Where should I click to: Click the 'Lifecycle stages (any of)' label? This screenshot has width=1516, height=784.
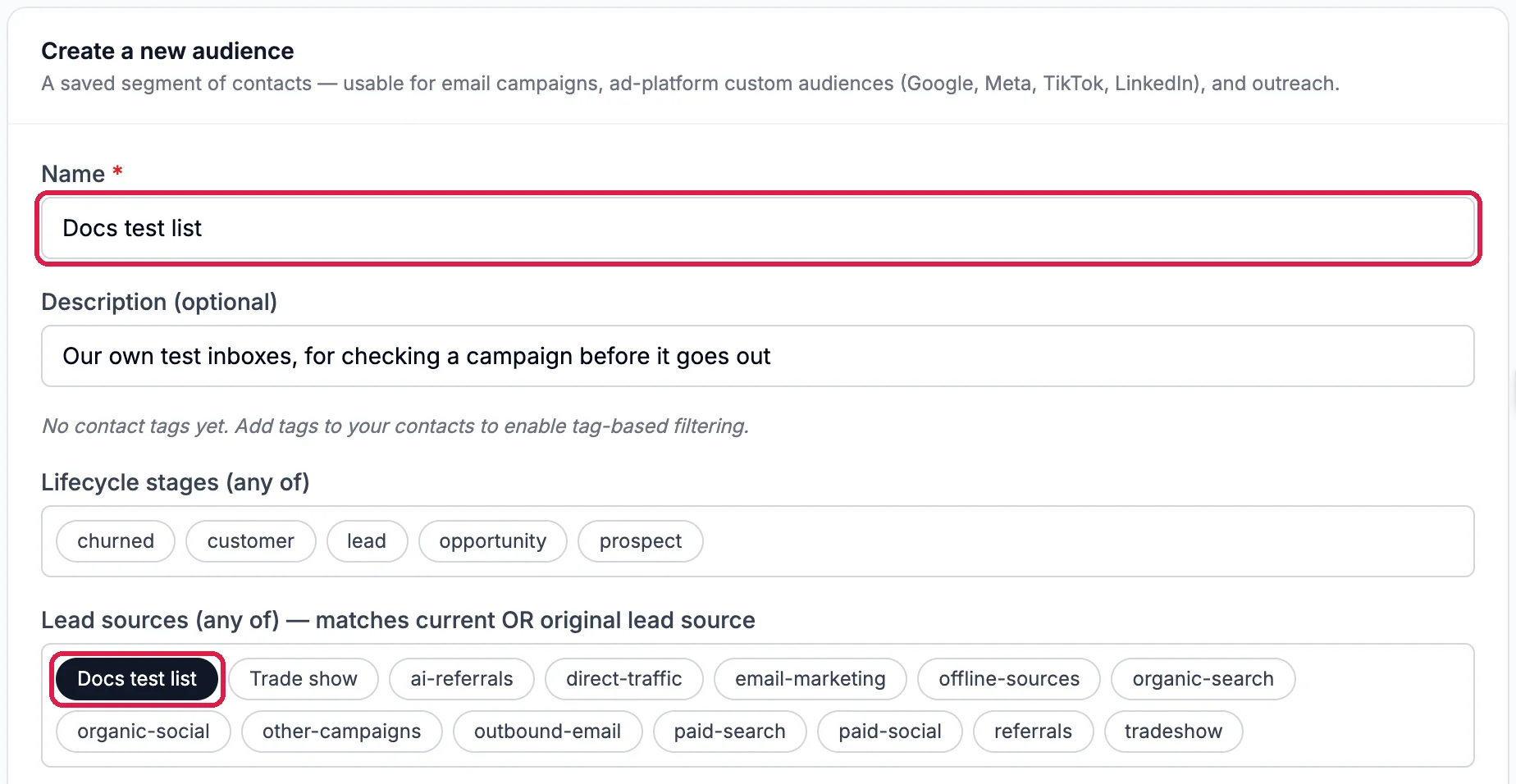pos(176,482)
